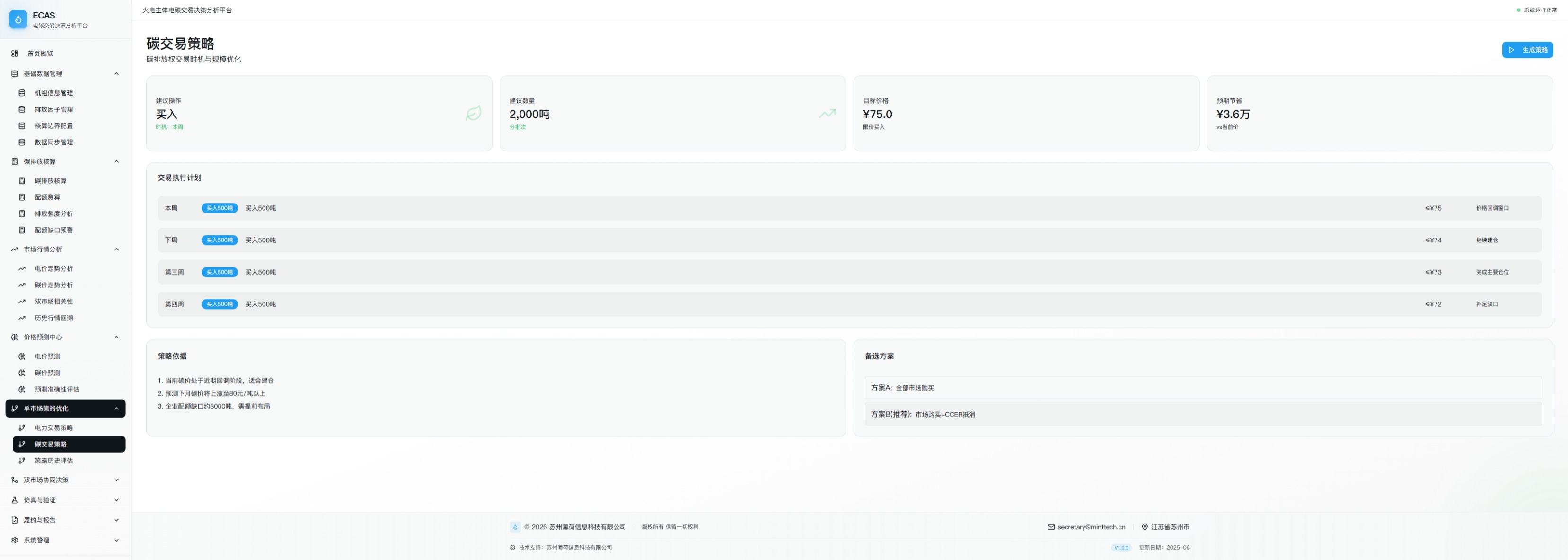This screenshot has width=1568, height=560.
Task: Click the 本周 买入500吨 plan row tag
Action: (219, 208)
